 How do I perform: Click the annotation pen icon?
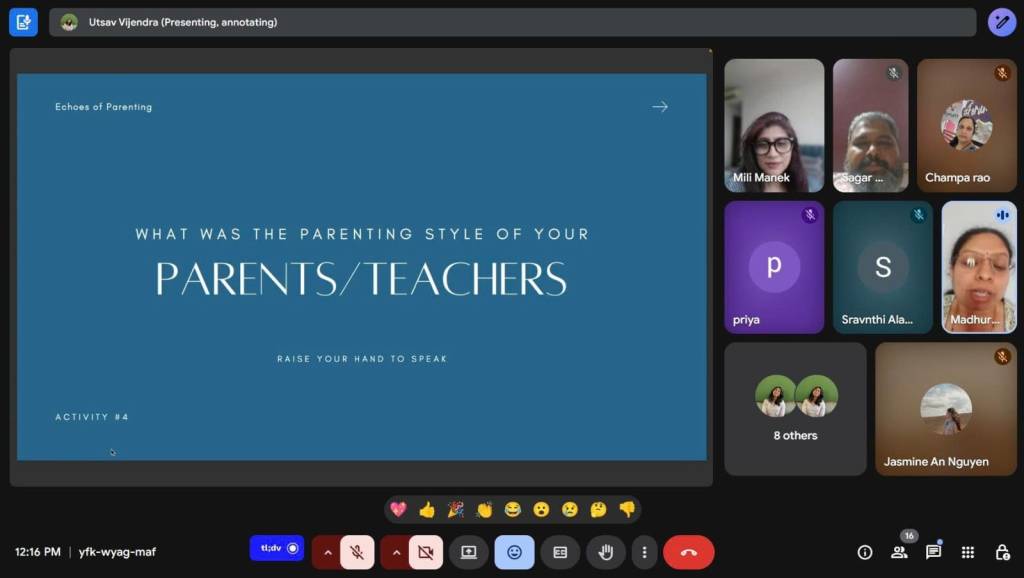pos(1001,22)
